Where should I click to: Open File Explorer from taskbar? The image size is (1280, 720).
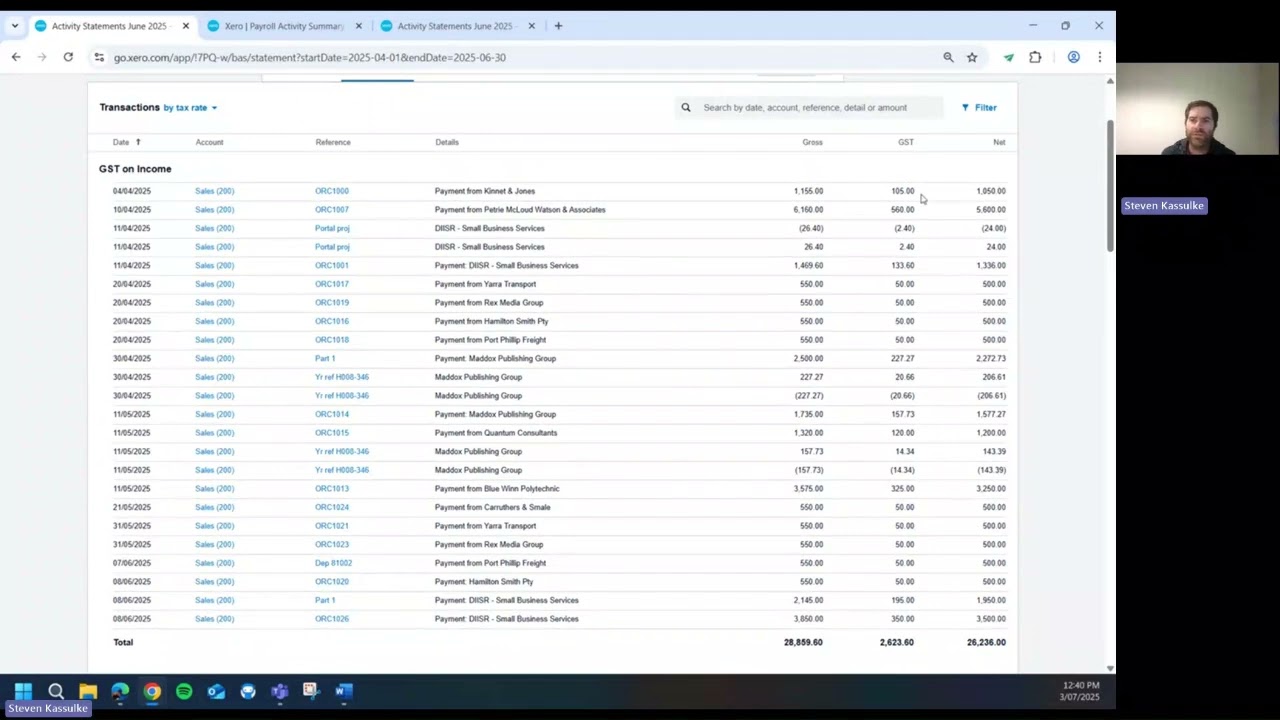point(88,691)
